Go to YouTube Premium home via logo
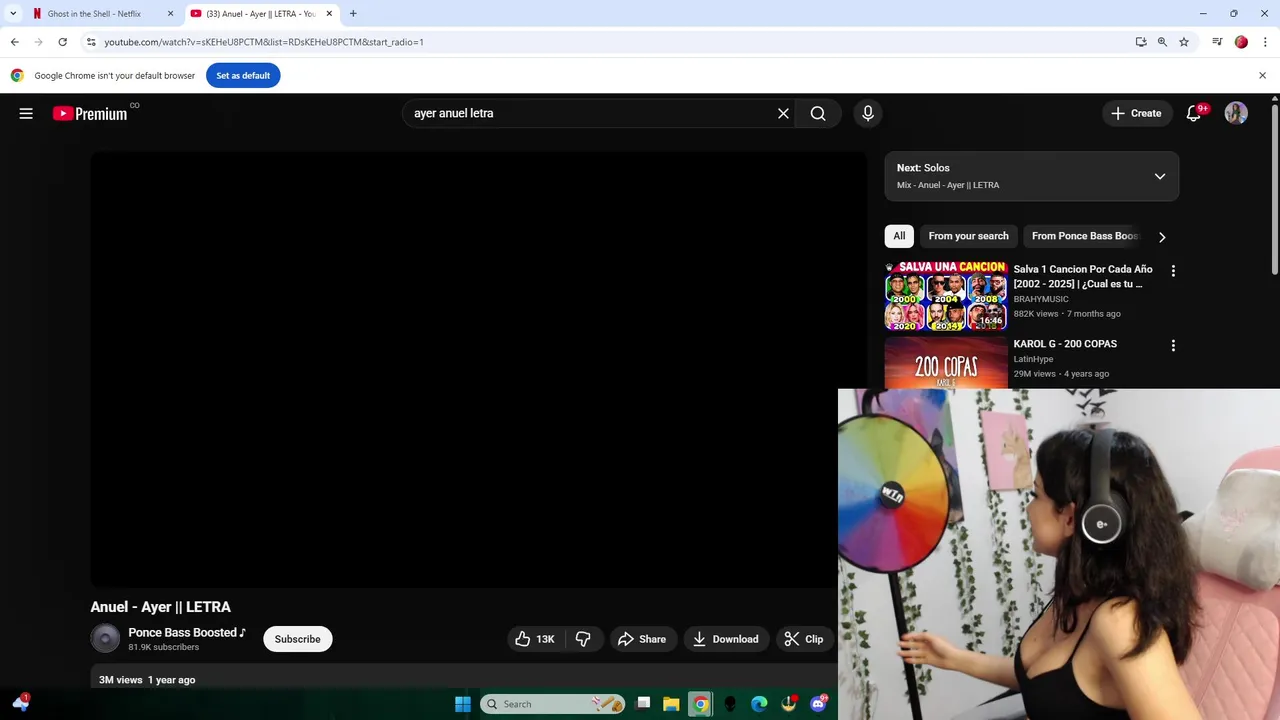The height and width of the screenshot is (720, 1280). [91, 113]
